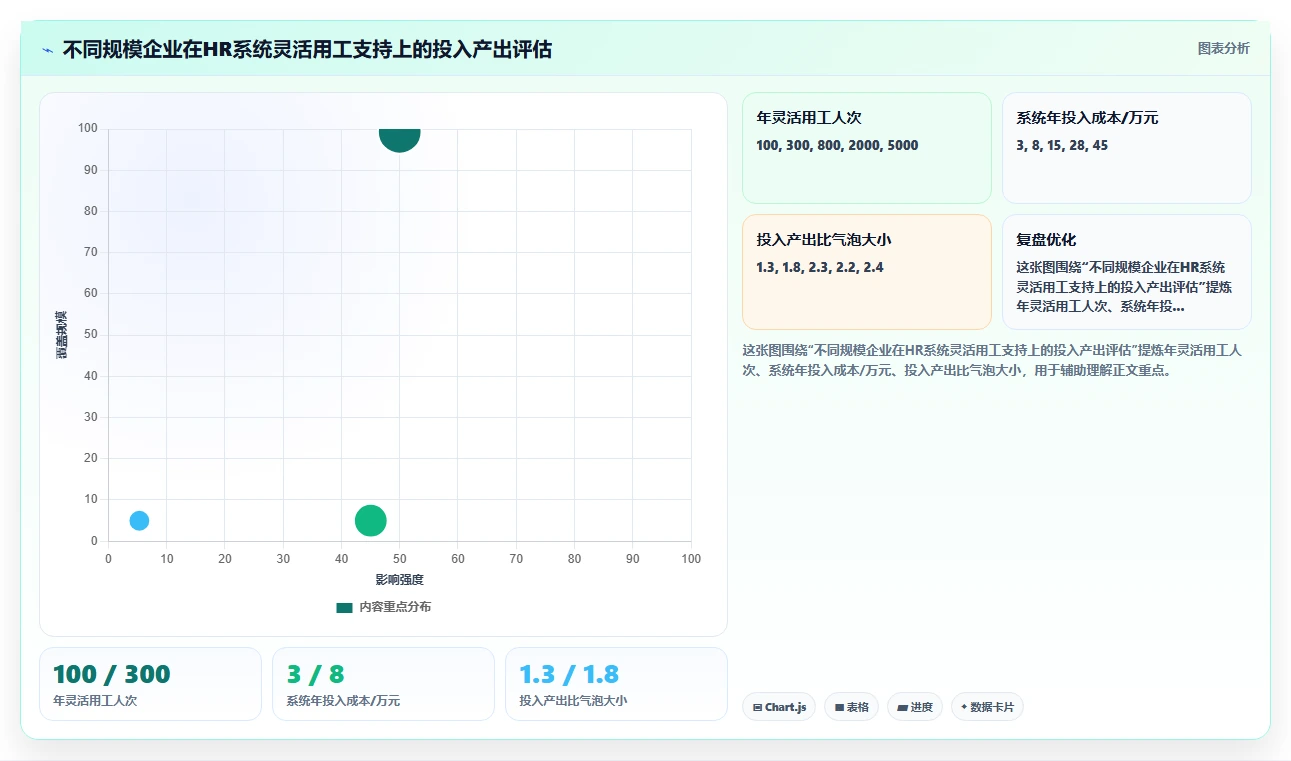The height and width of the screenshot is (761, 1291).
Task: Open the 投入产出比气泡大小 orange card
Action: [866, 272]
